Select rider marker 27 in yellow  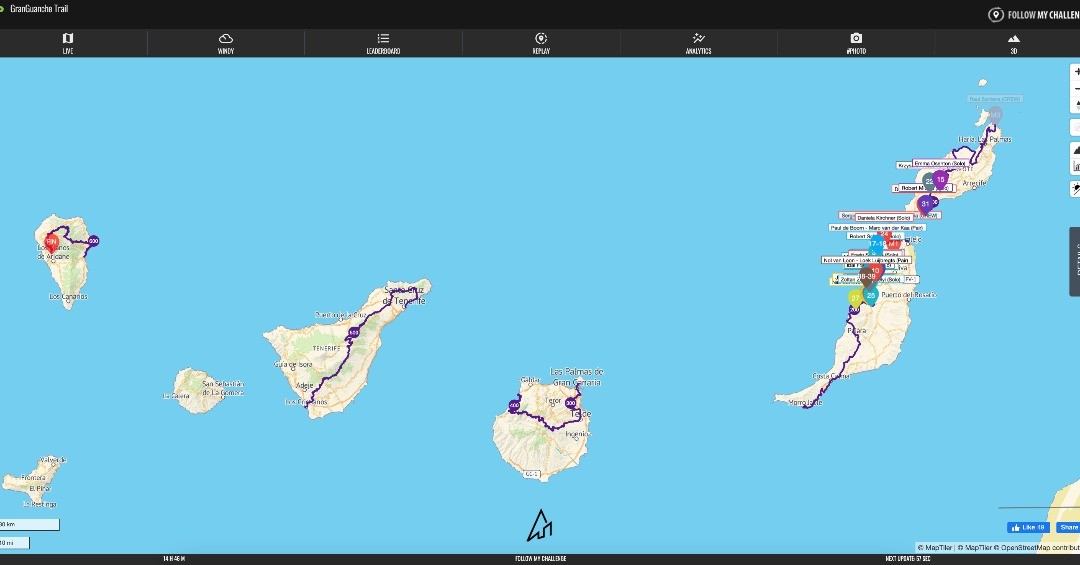point(855,298)
